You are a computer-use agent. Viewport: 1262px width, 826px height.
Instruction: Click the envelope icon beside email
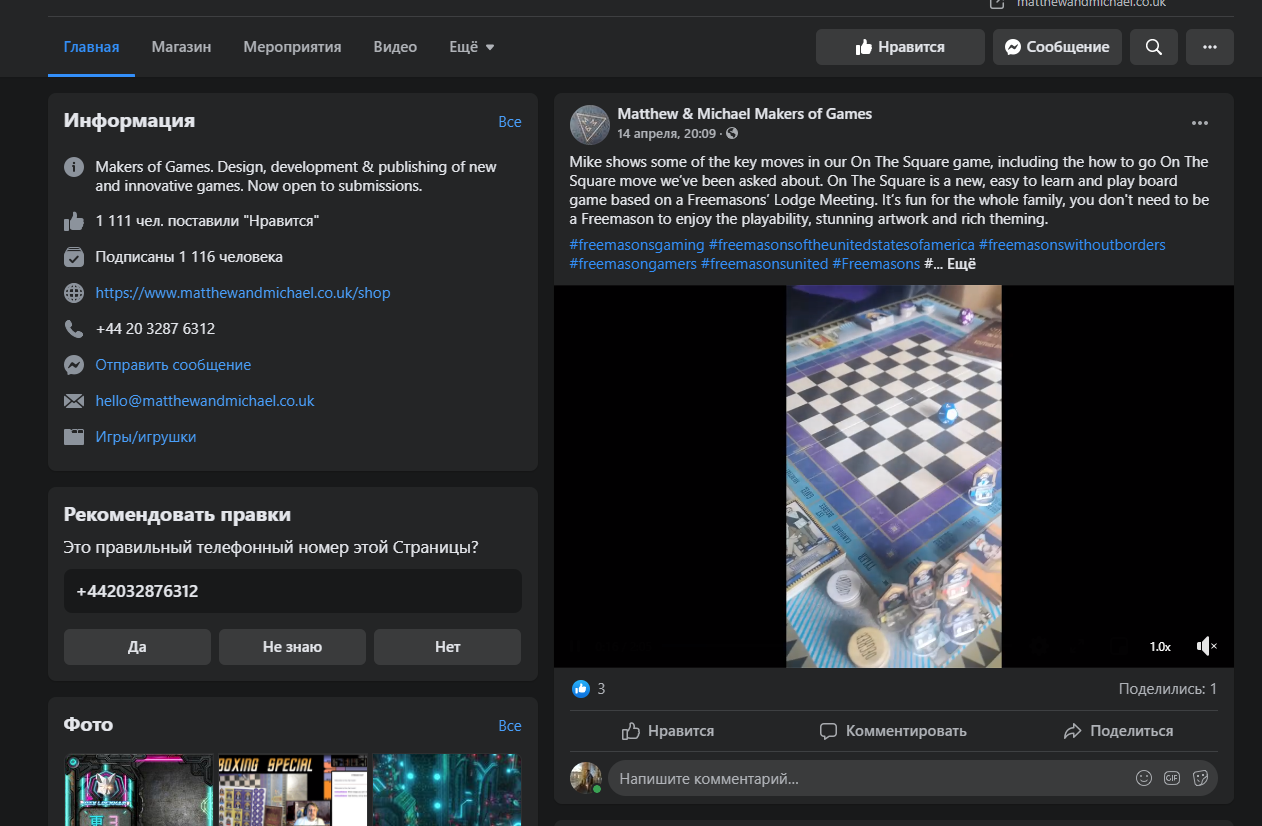point(74,401)
